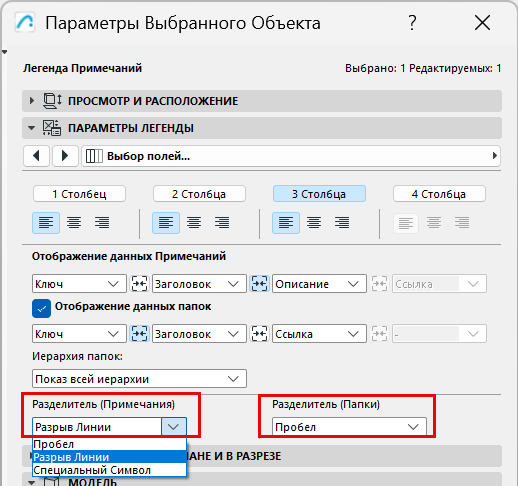Toggle merge between folders Ключ and Заголовок
This screenshot has height=486, width=518.
coord(139,334)
